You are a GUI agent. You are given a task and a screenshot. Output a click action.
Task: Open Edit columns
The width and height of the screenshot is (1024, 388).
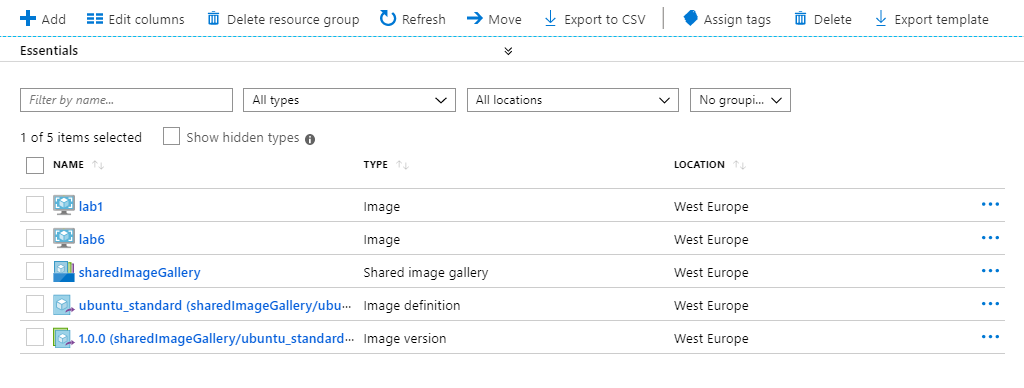coord(135,19)
